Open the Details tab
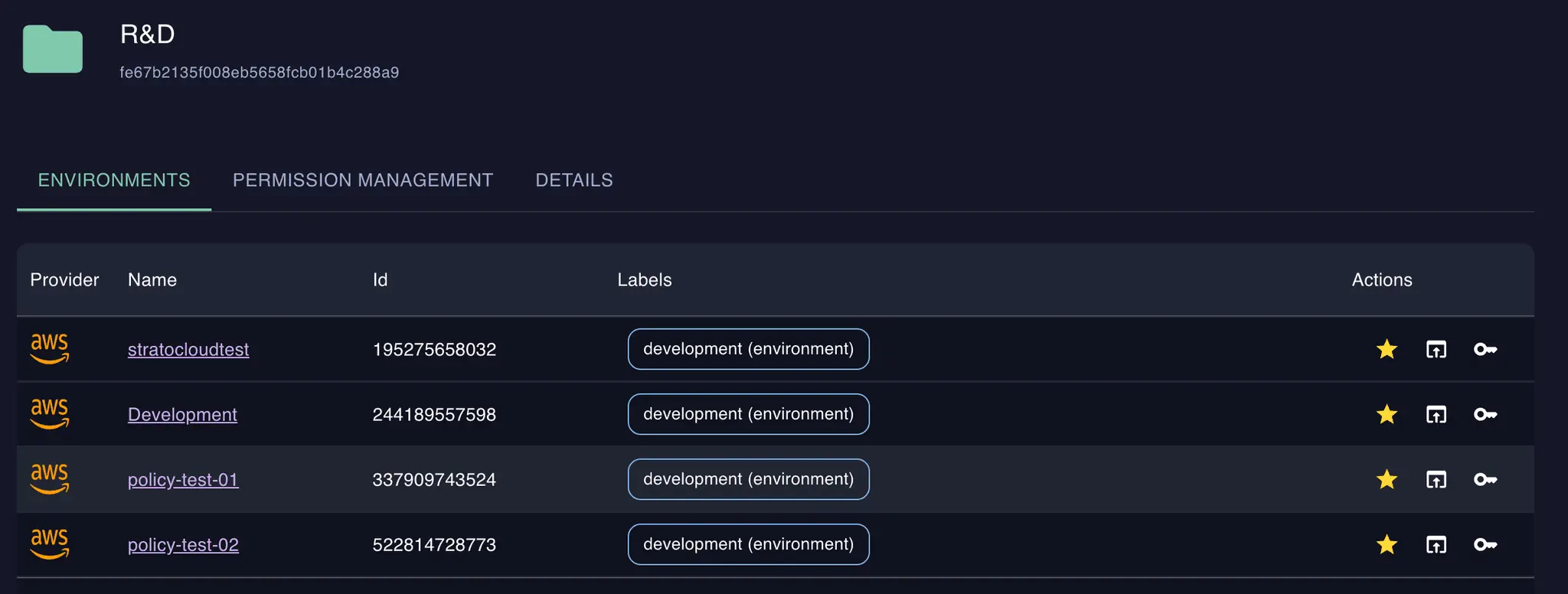Screen dimensions: 1568x594 point(574,180)
